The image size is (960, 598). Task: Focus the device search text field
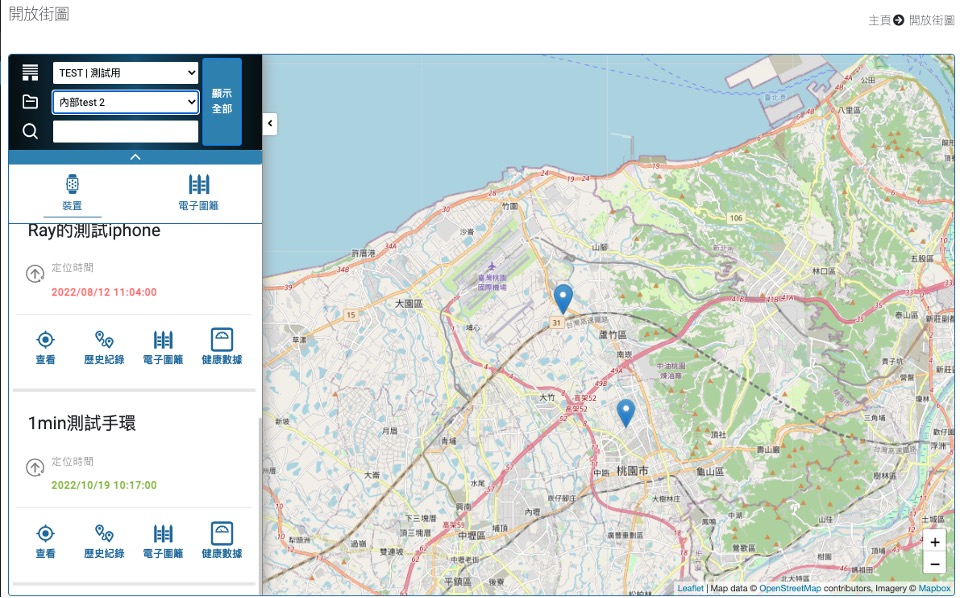126,131
